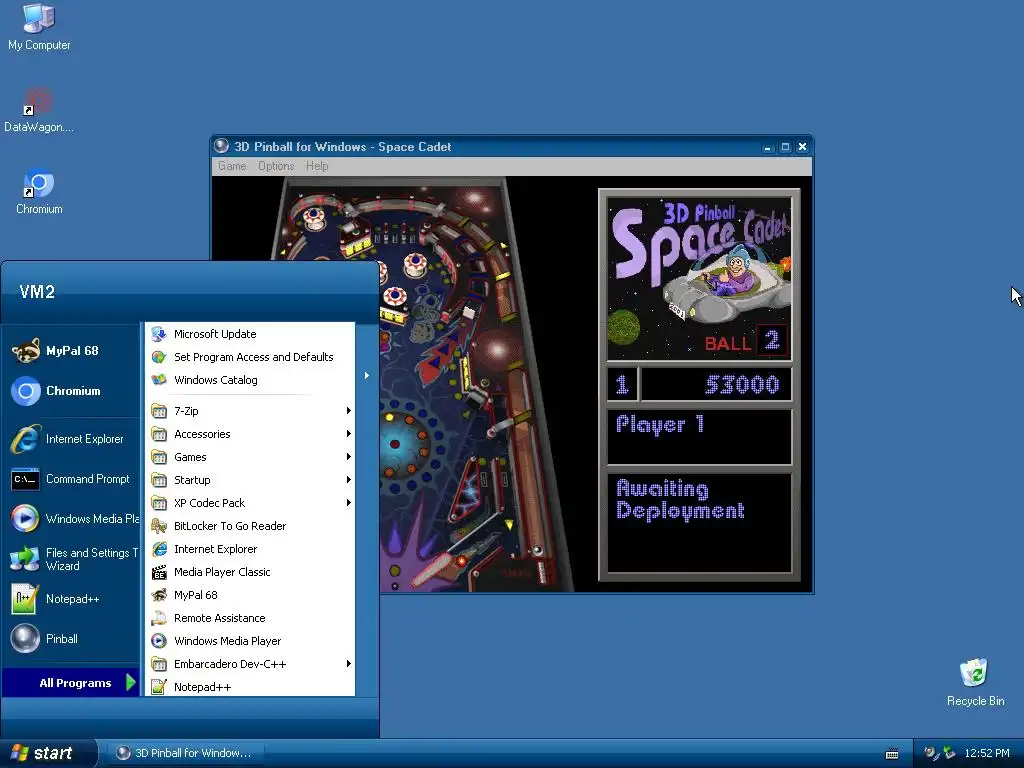The width and height of the screenshot is (1024, 768).
Task: Open the Help menu in Pinball
Action: [x=317, y=166]
